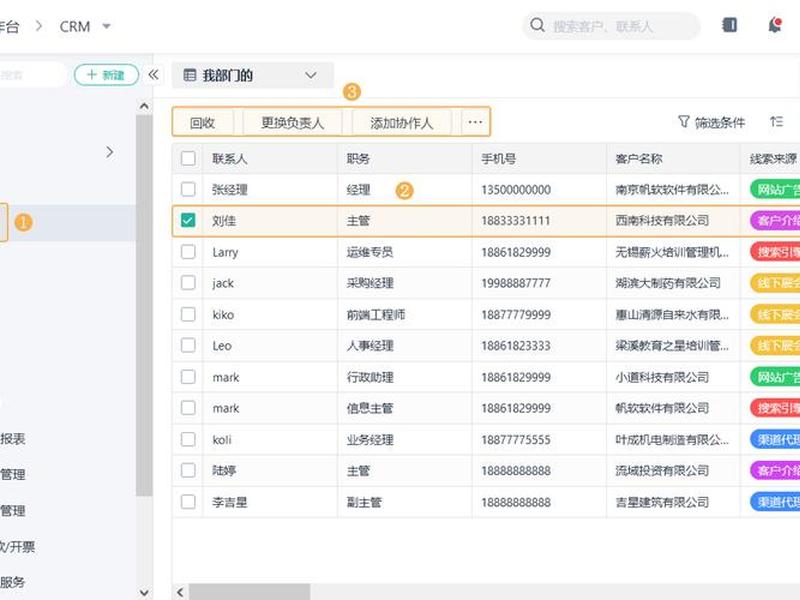Click the 添加协作人 button
The image size is (800, 600).
pos(402,122)
